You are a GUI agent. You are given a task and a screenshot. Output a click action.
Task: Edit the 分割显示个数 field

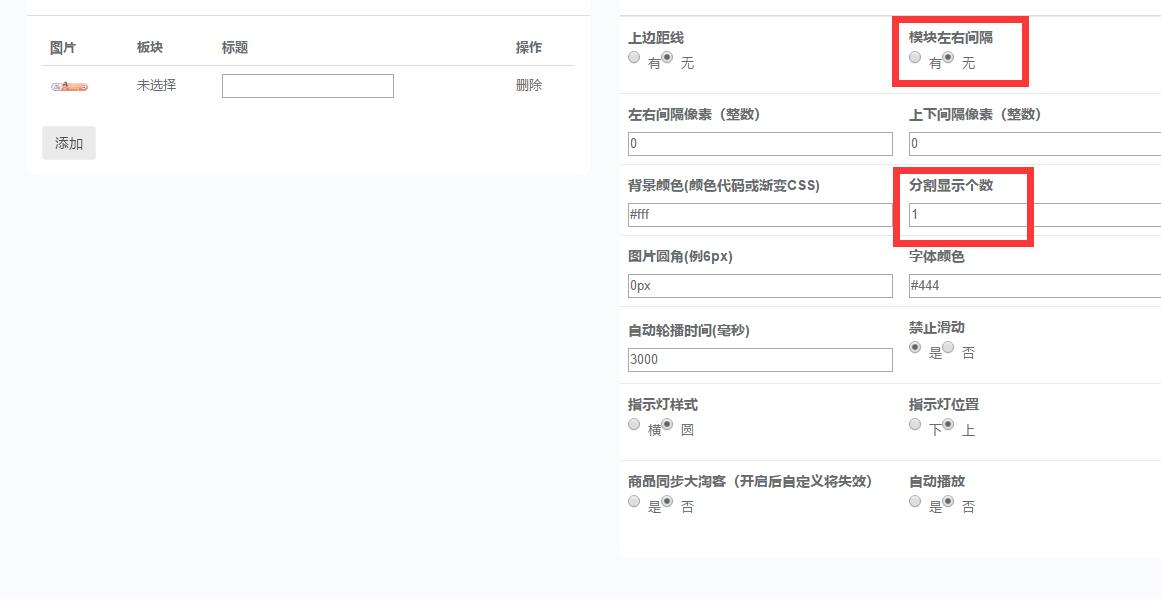(1035, 215)
